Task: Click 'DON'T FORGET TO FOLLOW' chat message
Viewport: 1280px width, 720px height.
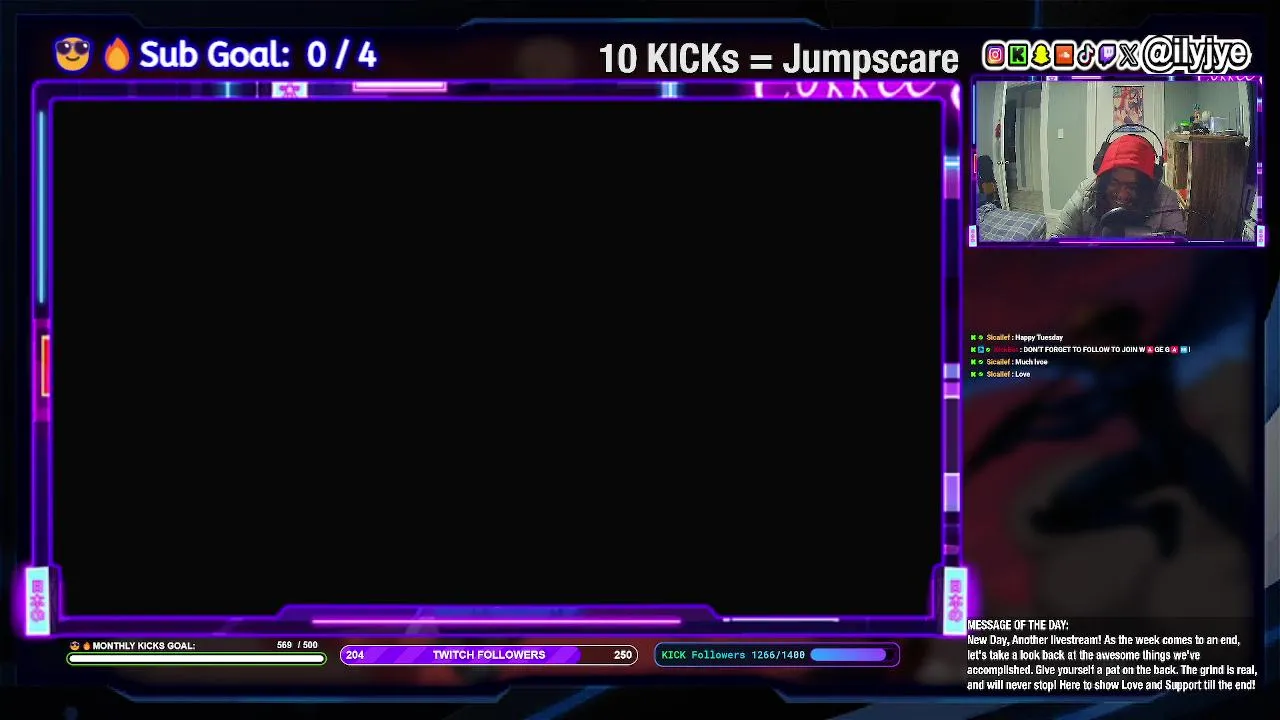Action: click(x=1106, y=349)
